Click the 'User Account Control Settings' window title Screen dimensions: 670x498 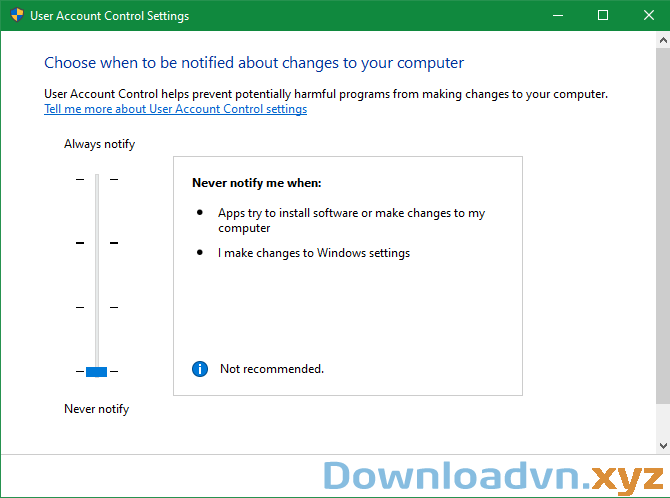tap(109, 16)
